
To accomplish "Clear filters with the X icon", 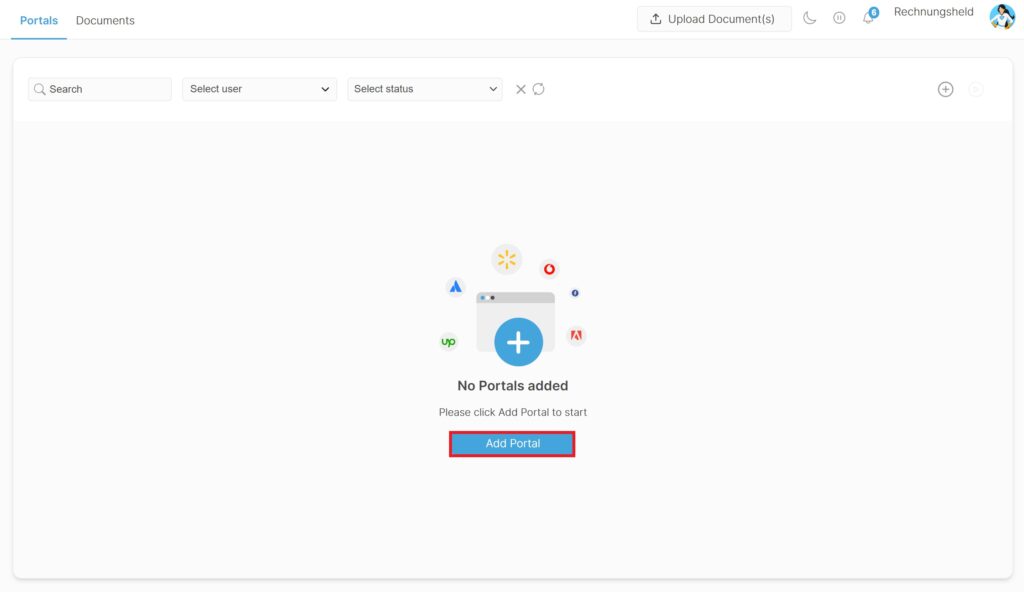I will pos(520,90).
